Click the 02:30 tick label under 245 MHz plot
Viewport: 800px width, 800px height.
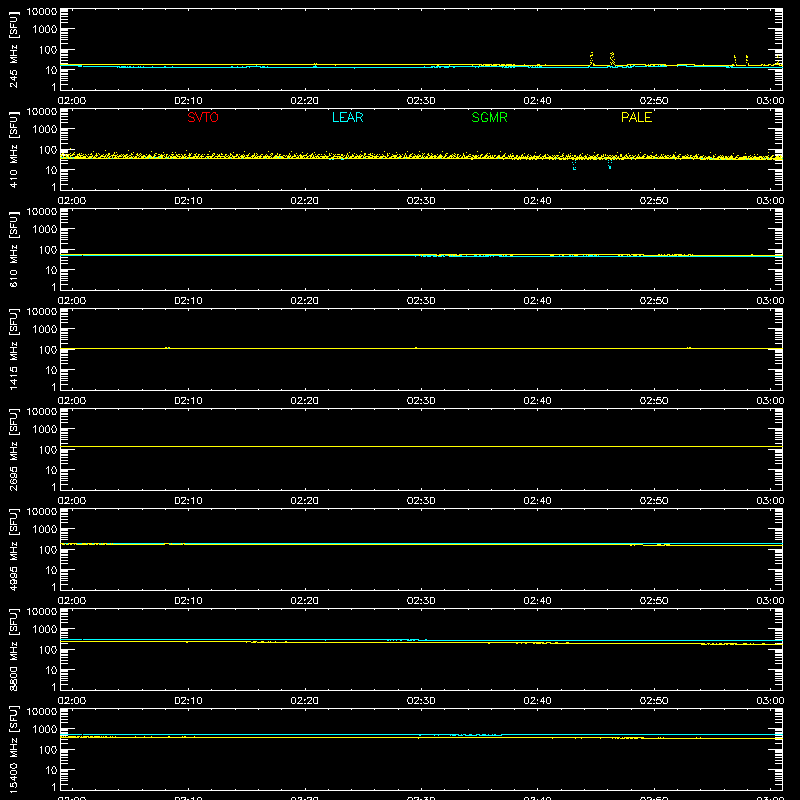coord(421,101)
